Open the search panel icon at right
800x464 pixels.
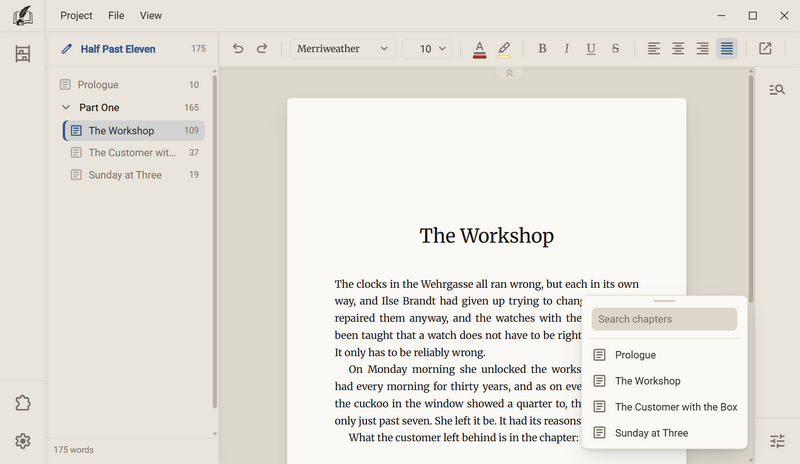(777, 90)
